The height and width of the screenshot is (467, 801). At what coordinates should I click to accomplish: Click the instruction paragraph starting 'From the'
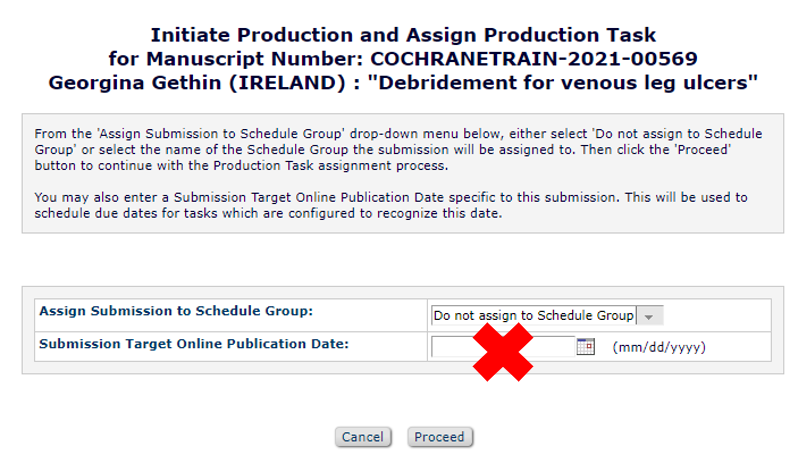398,149
